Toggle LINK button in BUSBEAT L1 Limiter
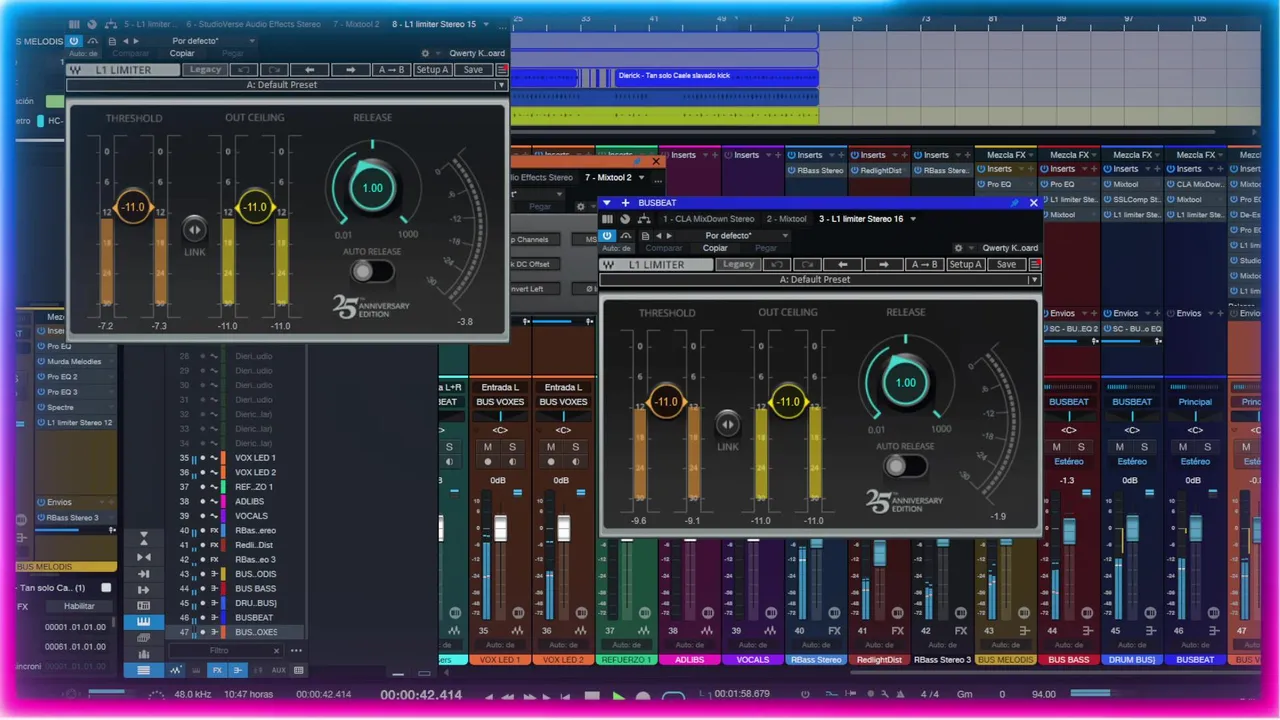The image size is (1280, 720). click(728, 424)
